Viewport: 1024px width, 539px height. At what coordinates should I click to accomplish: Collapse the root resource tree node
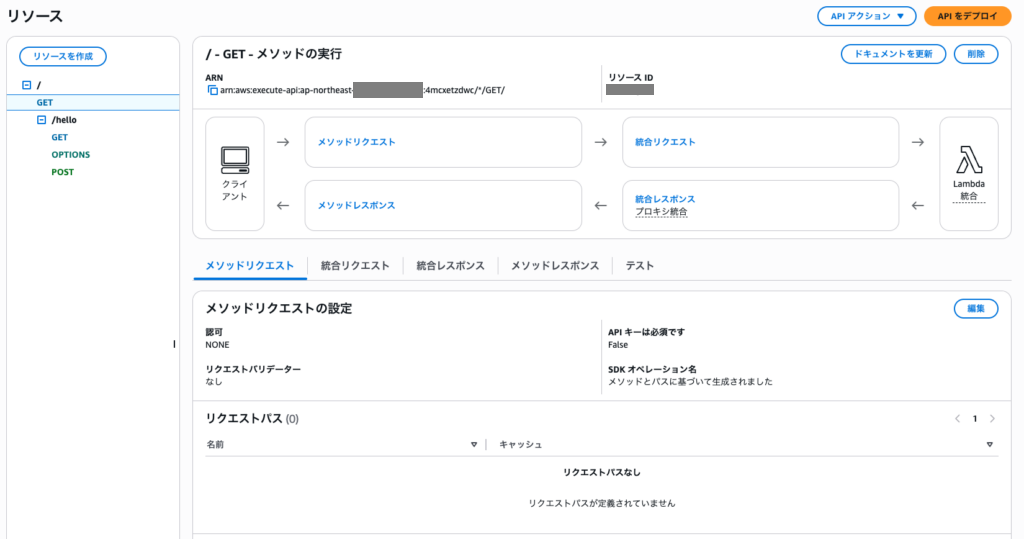coord(26,86)
